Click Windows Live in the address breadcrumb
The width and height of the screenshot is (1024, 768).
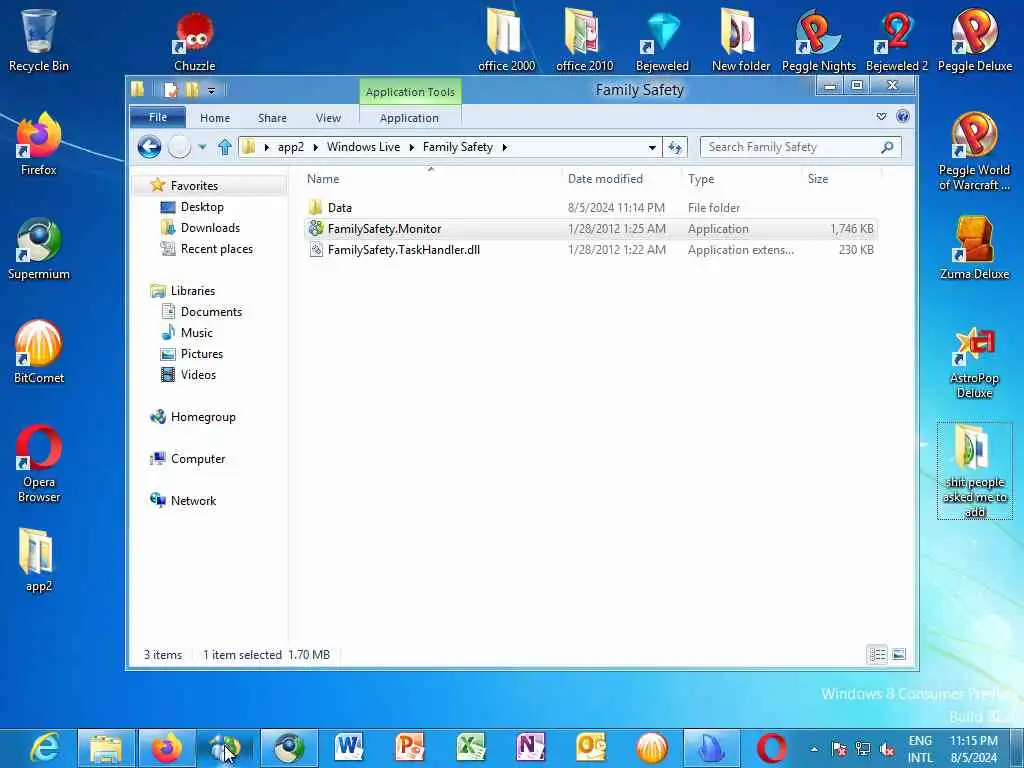click(x=364, y=147)
